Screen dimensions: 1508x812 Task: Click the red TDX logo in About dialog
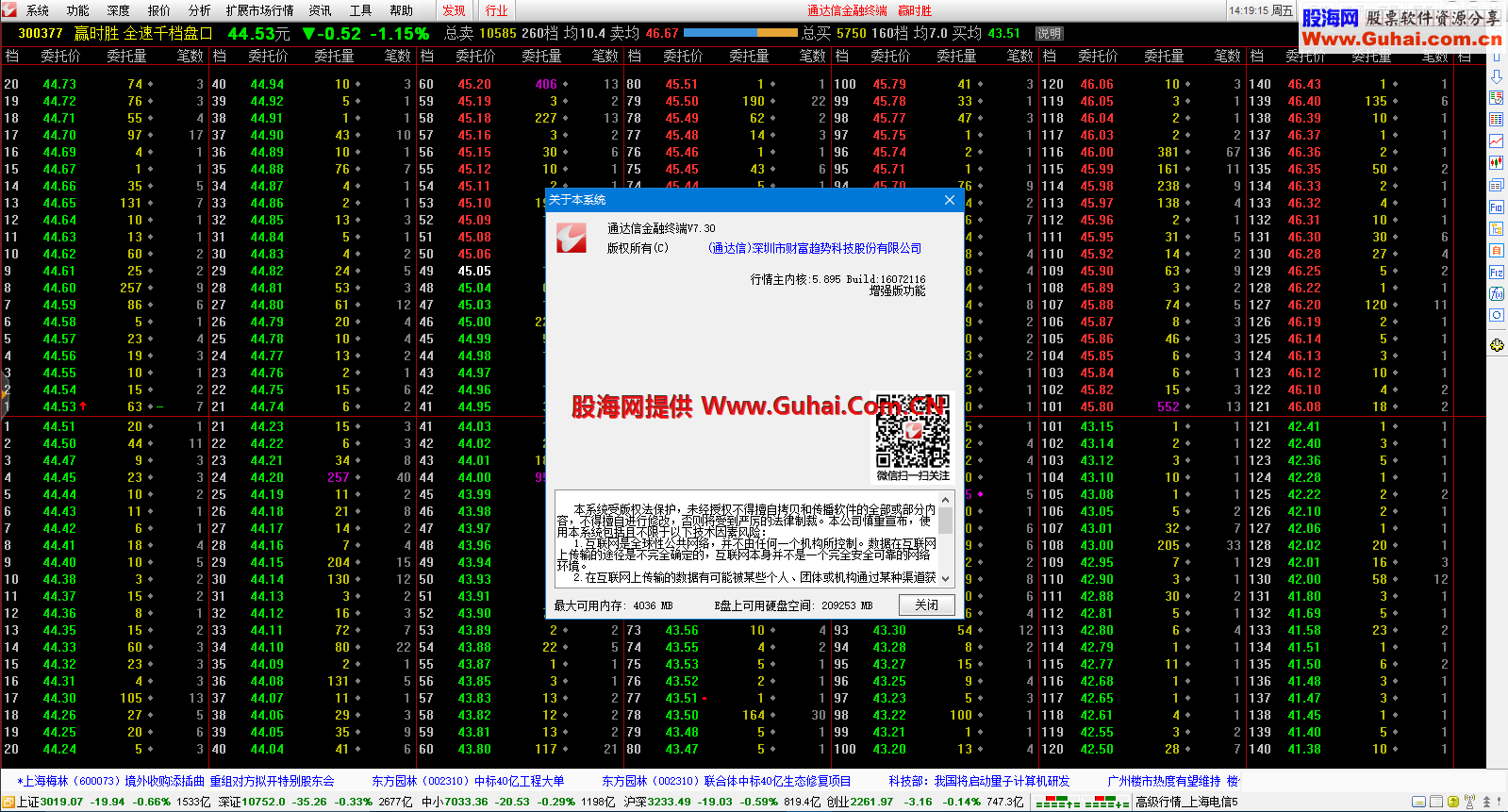click(571, 238)
